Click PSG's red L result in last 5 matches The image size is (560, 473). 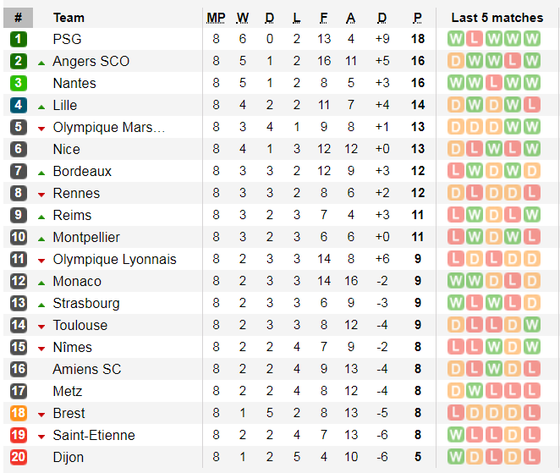tap(474, 39)
